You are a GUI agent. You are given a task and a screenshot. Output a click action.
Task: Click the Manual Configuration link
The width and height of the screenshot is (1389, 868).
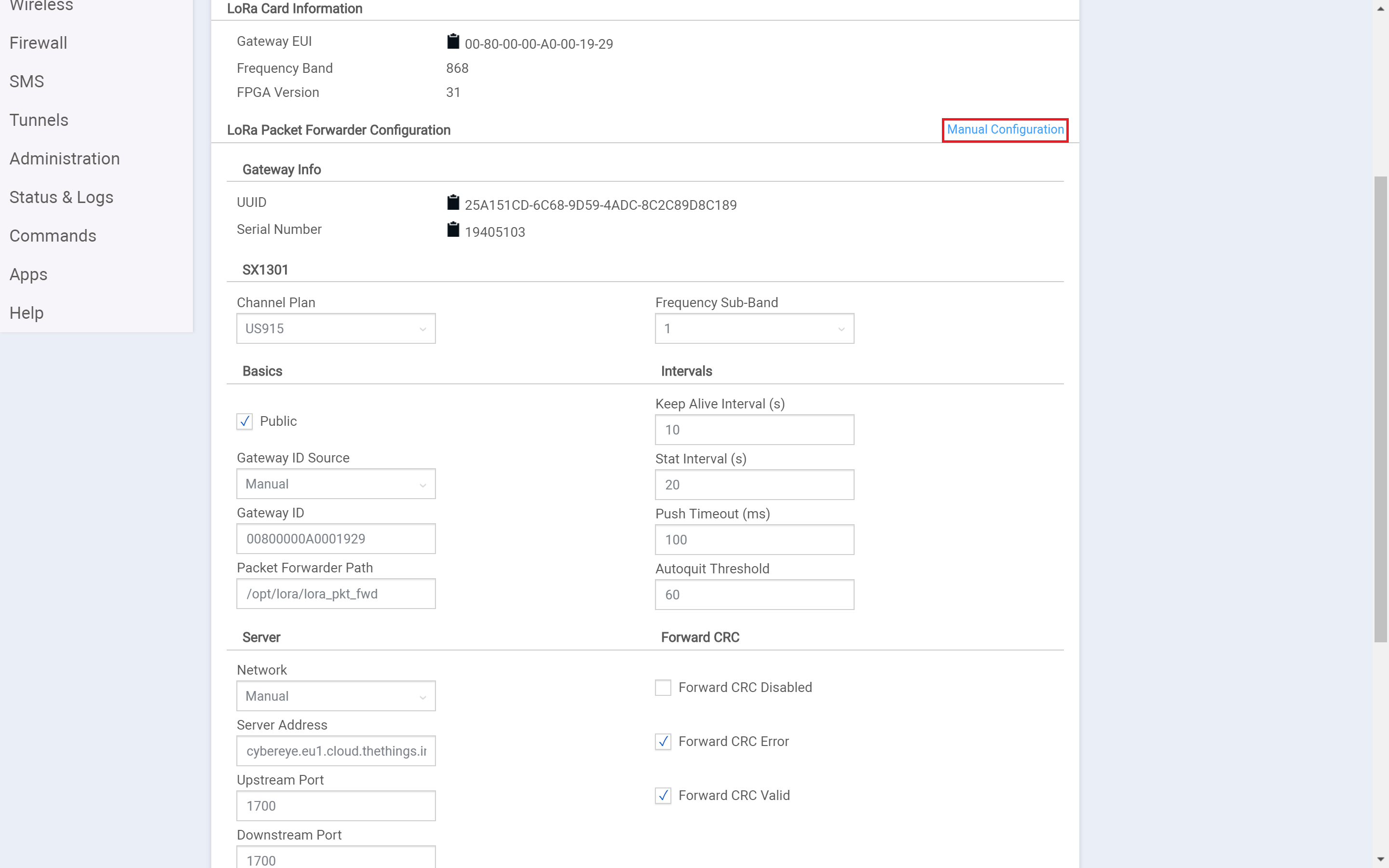click(1004, 129)
